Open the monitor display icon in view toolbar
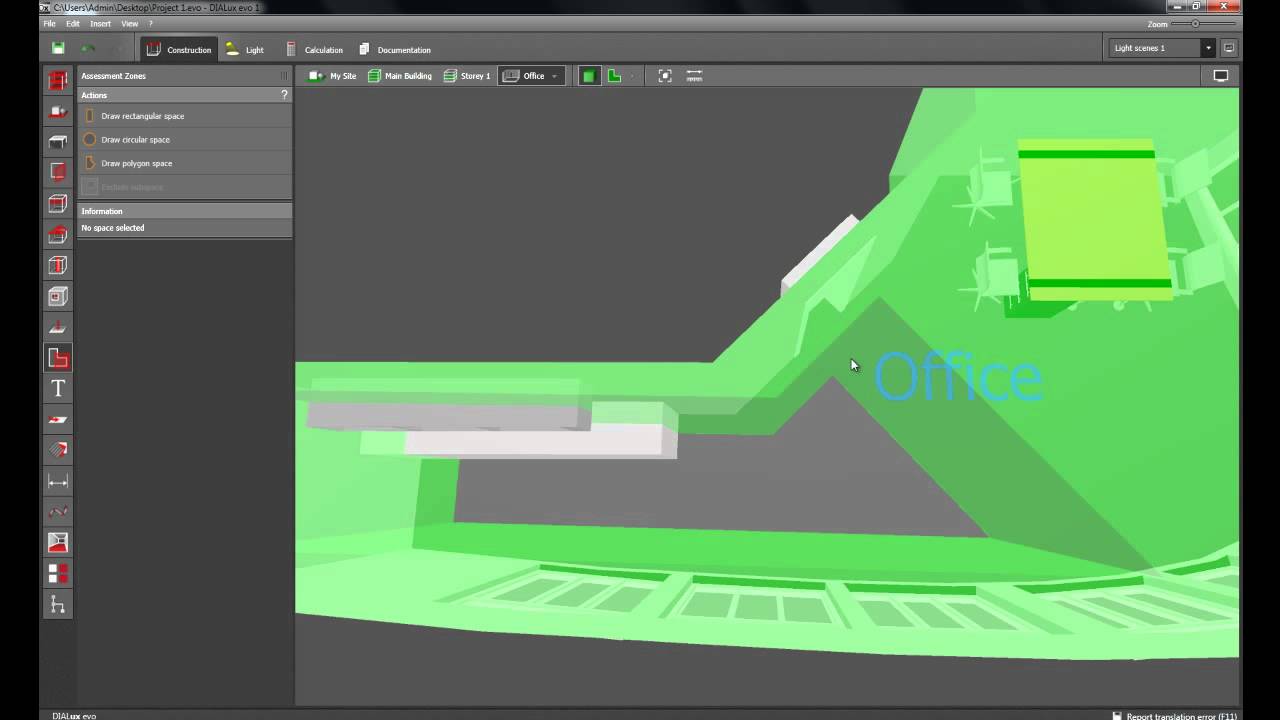The image size is (1280, 720). coord(1220,76)
